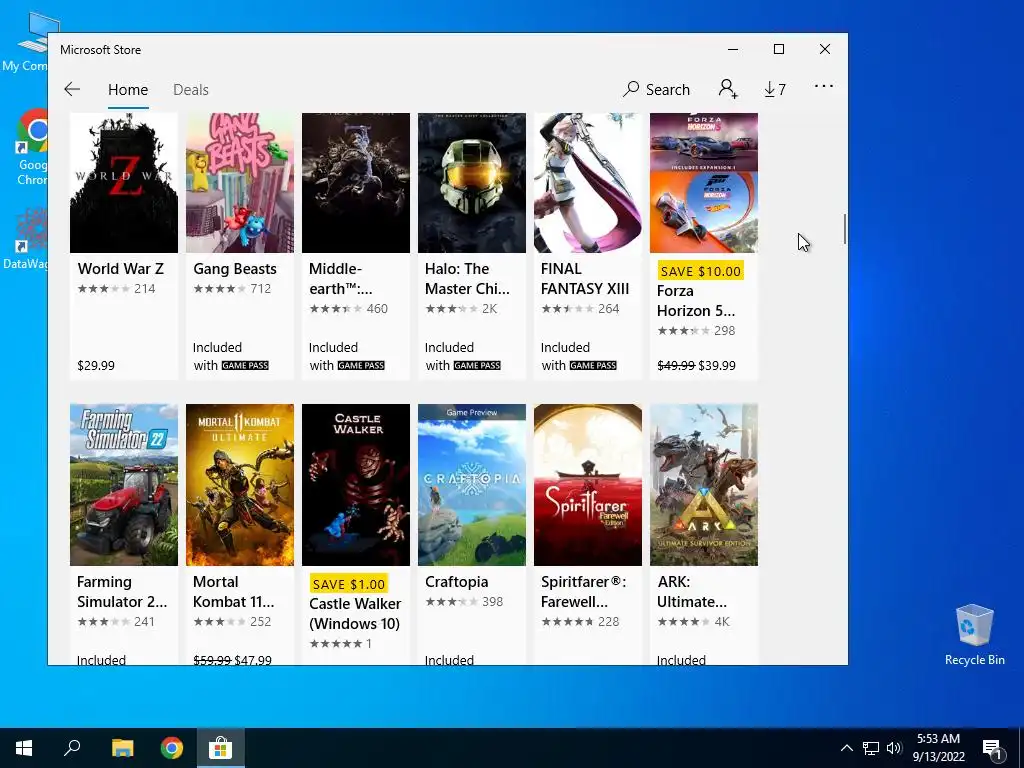The image size is (1024, 768).
Task: Open downloads and updates showing 7
Action: coord(775,89)
